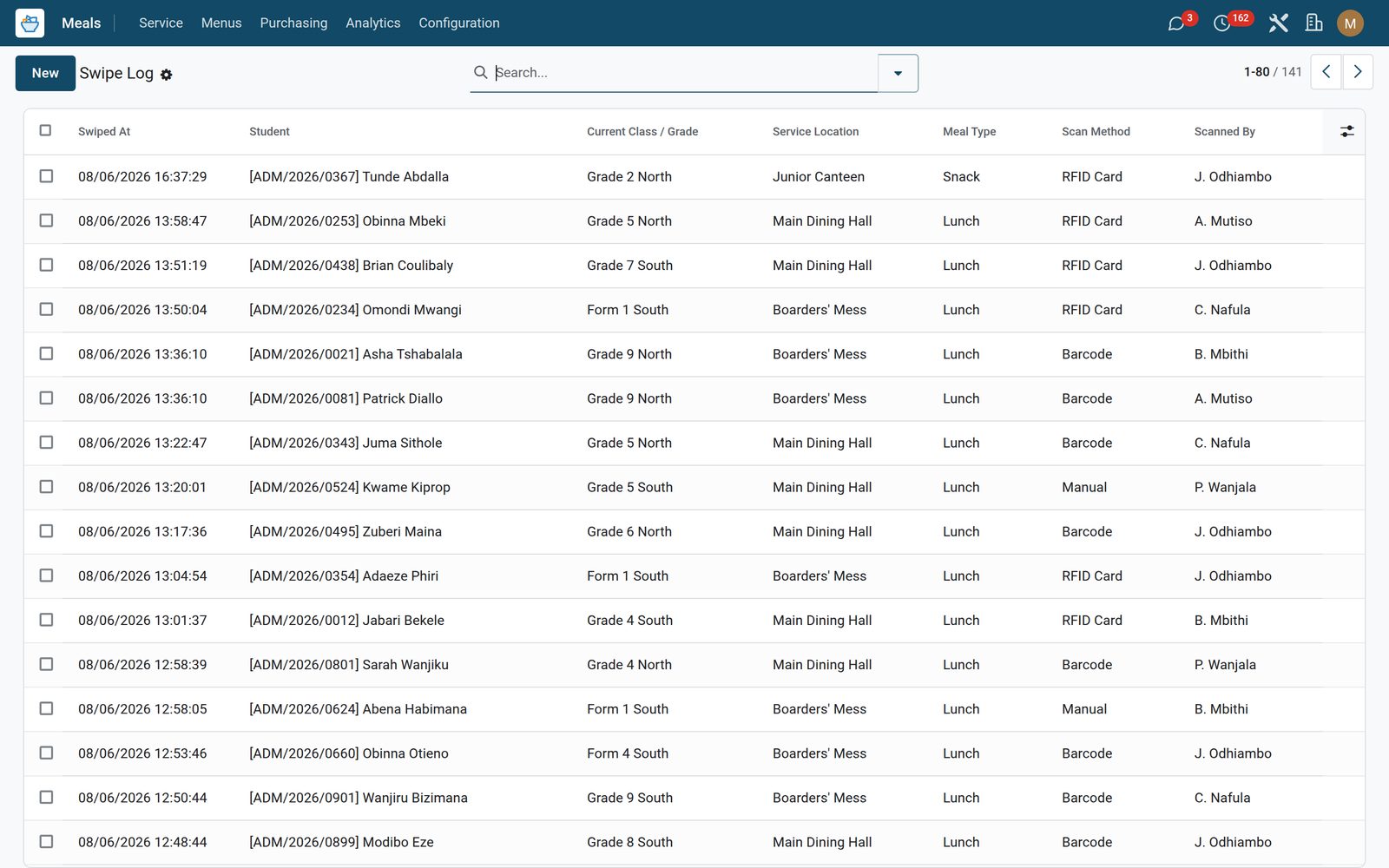
Task: Open the Purchasing menu
Action: click(x=293, y=23)
